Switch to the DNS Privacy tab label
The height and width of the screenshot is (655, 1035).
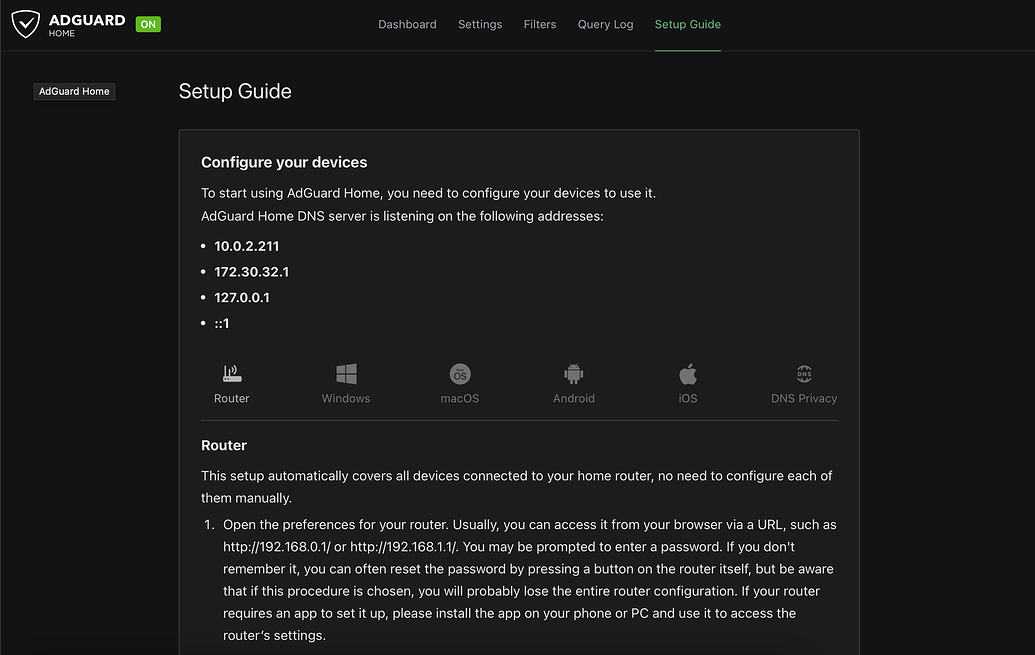[804, 398]
